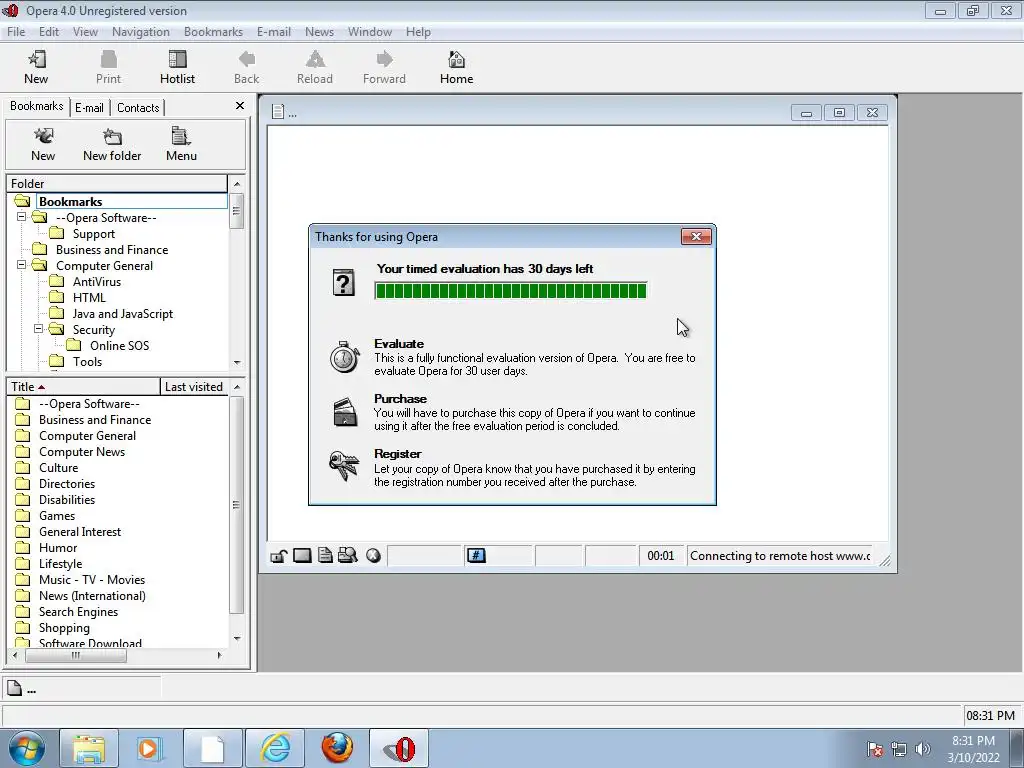Image resolution: width=1024 pixels, height=768 pixels.
Task: Select Business and Finance tree folder
Action: (112, 249)
